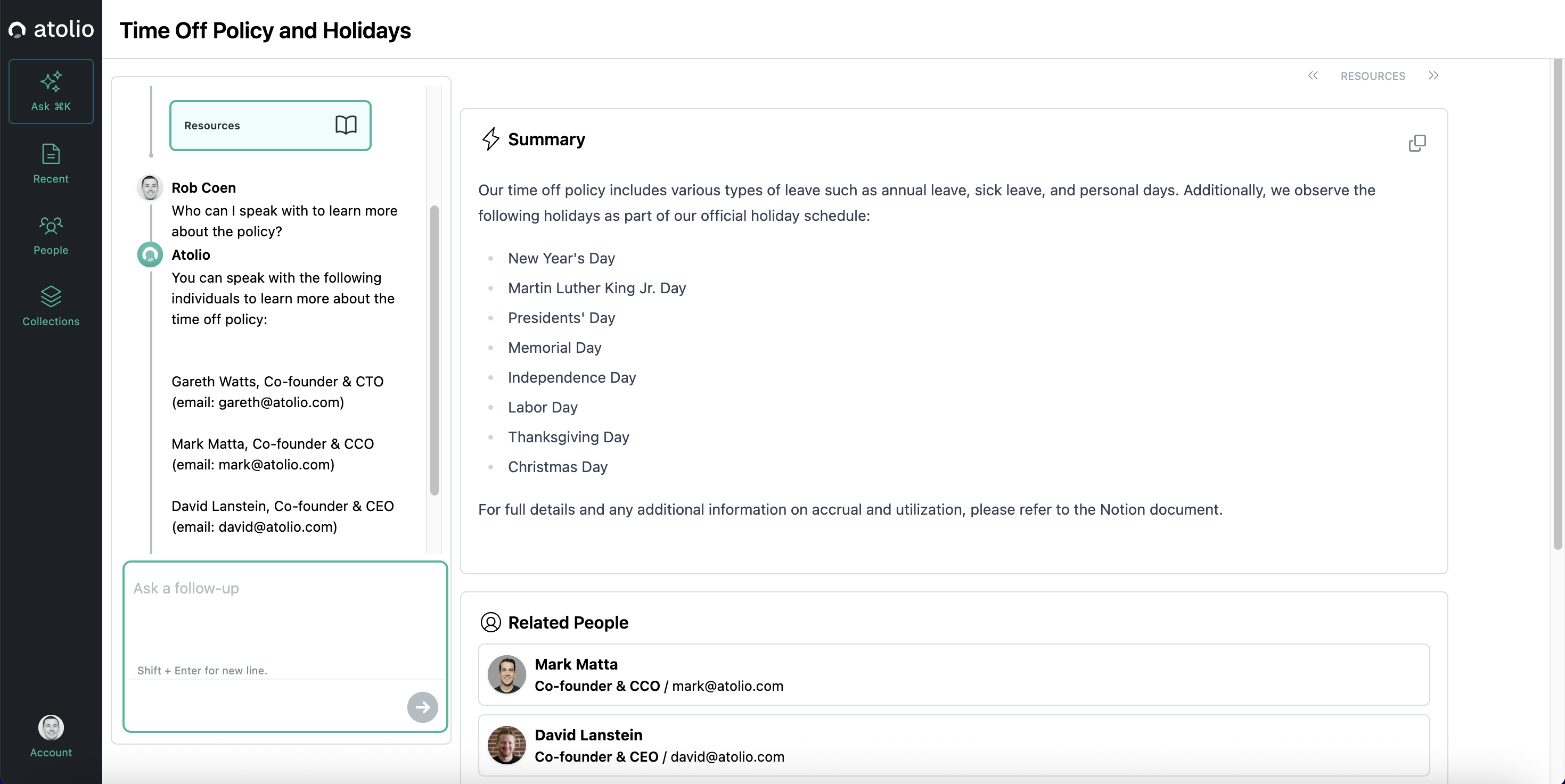Viewport: 1565px width, 784px height.
Task: Collapse panel with left double chevron
Action: (x=1313, y=75)
